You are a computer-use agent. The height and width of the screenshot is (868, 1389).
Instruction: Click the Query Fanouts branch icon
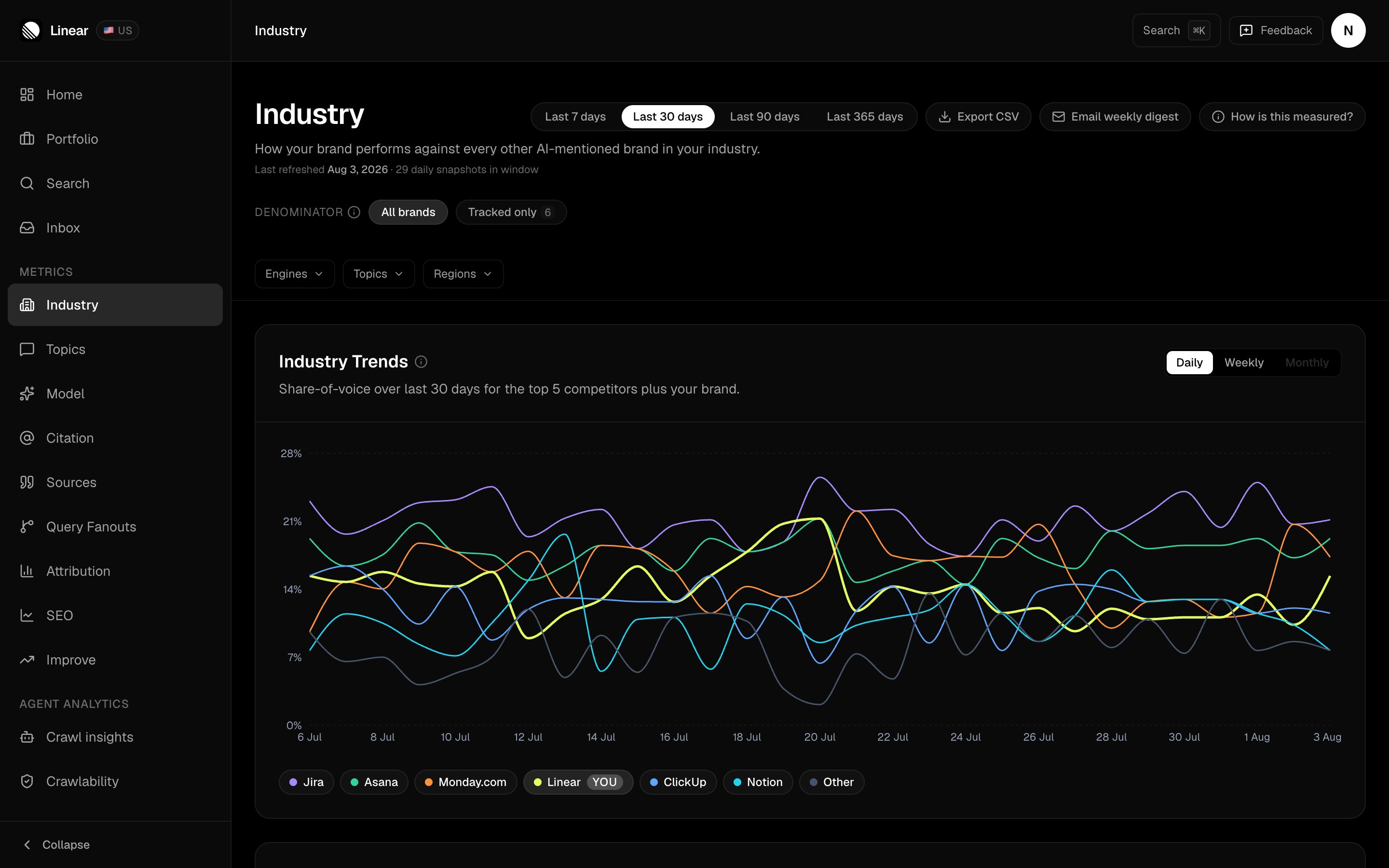pyautogui.click(x=27, y=527)
